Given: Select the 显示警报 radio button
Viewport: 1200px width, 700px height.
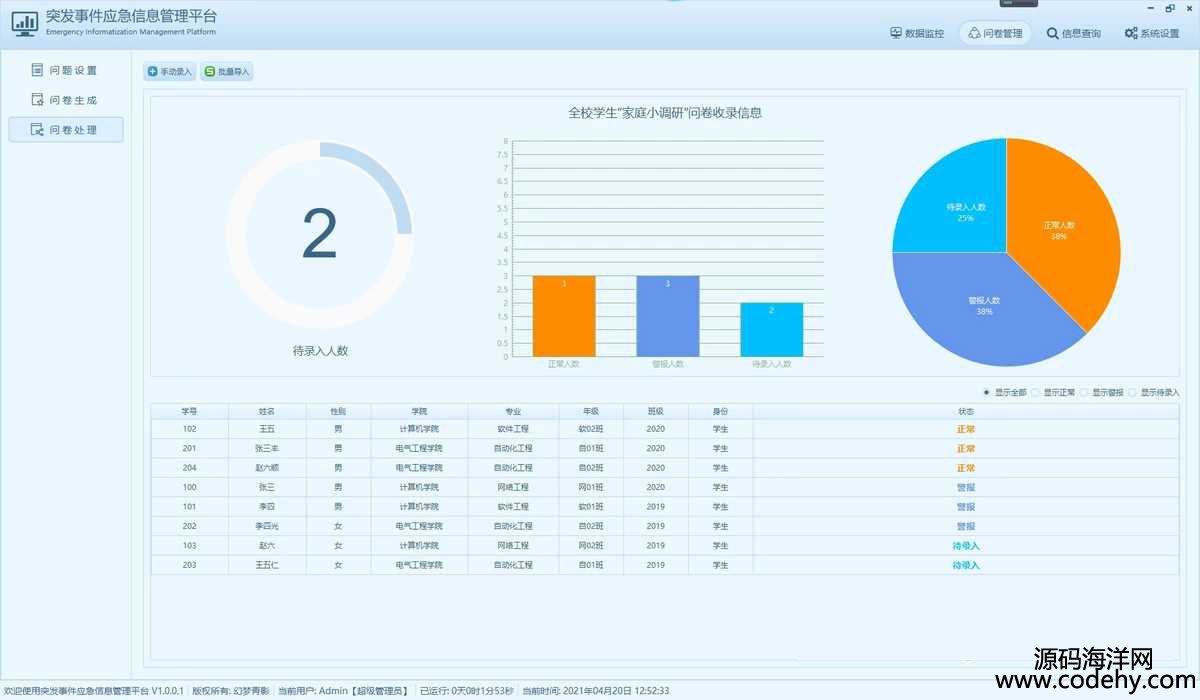Looking at the screenshot, I should (x=1084, y=392).
